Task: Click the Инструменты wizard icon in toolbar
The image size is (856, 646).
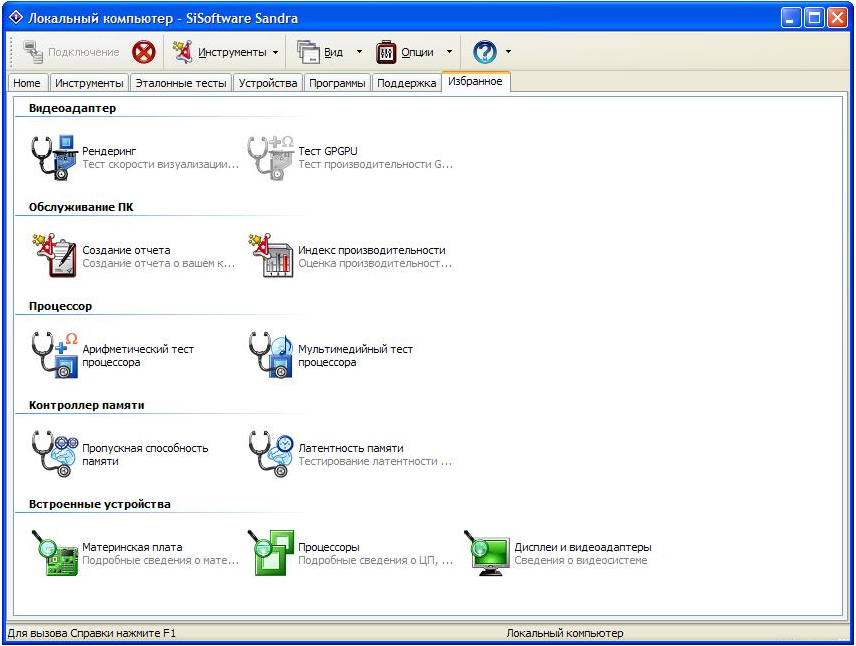Action: point(182,52)
